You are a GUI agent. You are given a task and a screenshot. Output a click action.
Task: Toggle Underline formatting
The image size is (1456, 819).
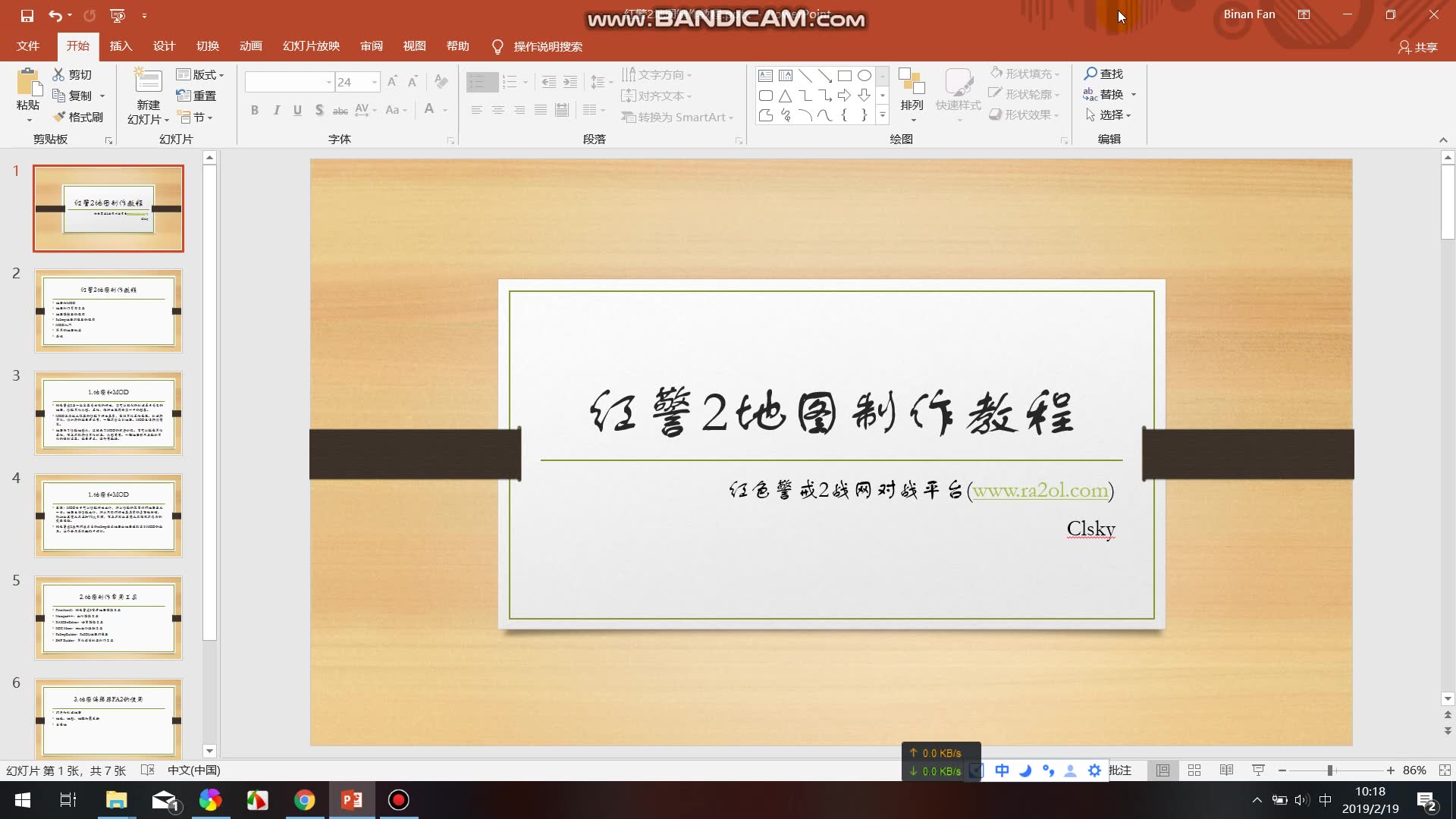point(297,111)
